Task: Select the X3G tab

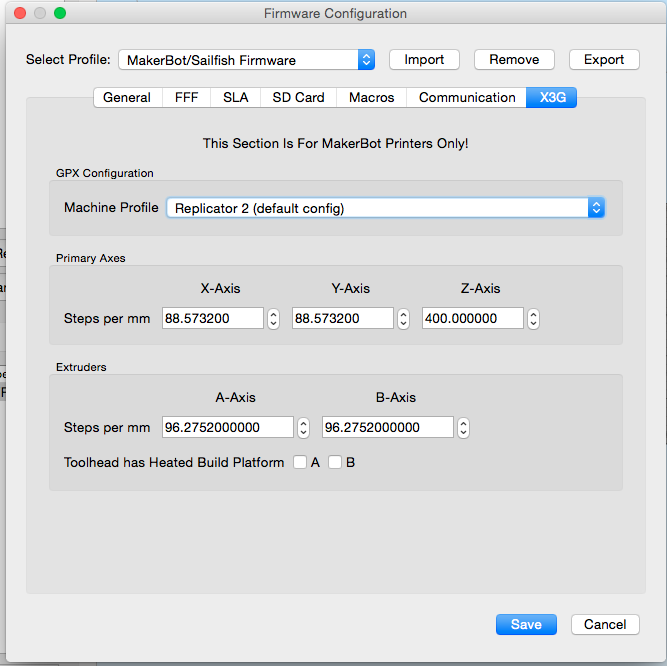Action: click(552, 97)
